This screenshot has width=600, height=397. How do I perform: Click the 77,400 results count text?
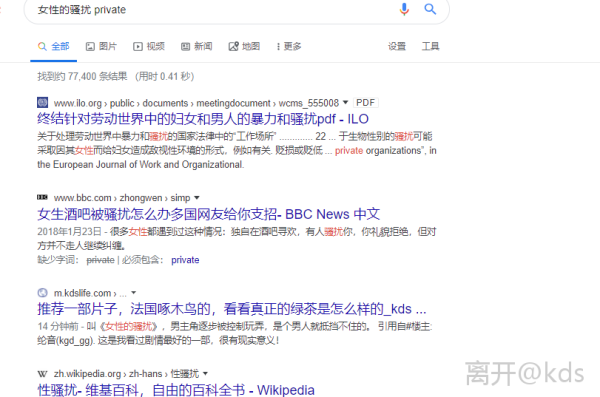click(116, 77)
